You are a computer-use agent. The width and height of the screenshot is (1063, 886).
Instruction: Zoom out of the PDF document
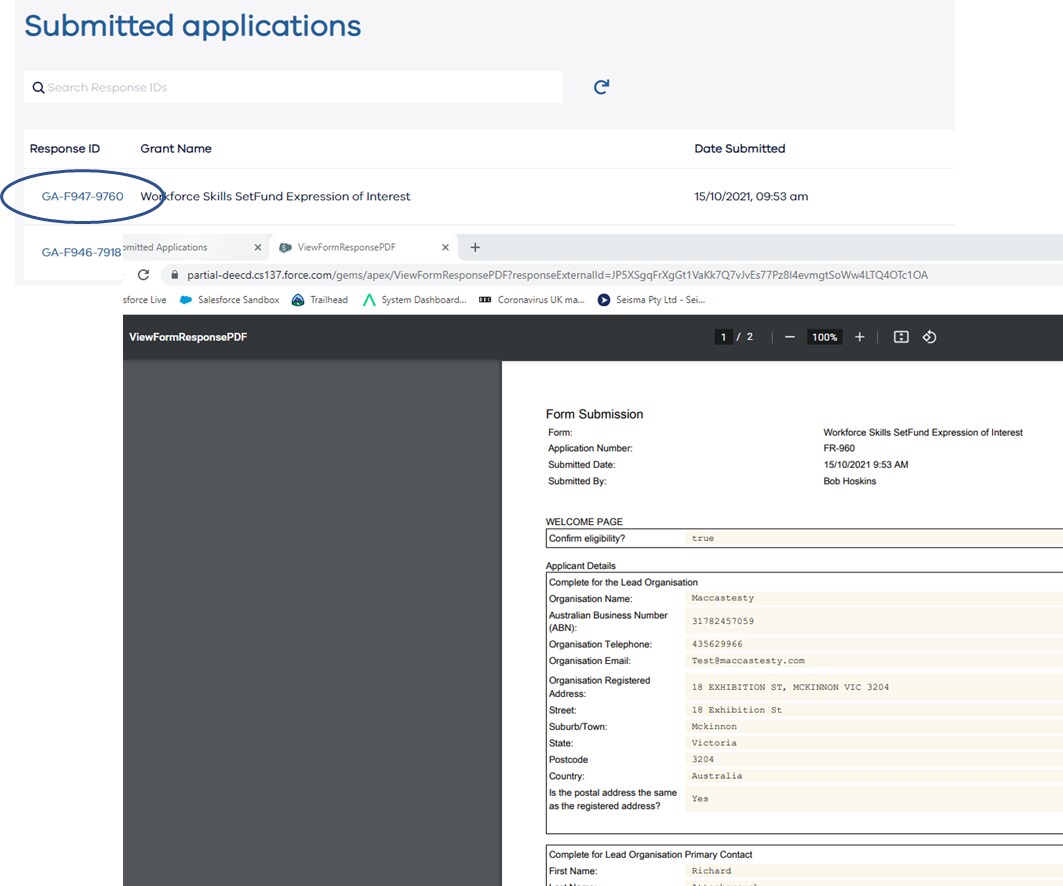point(791,337)
